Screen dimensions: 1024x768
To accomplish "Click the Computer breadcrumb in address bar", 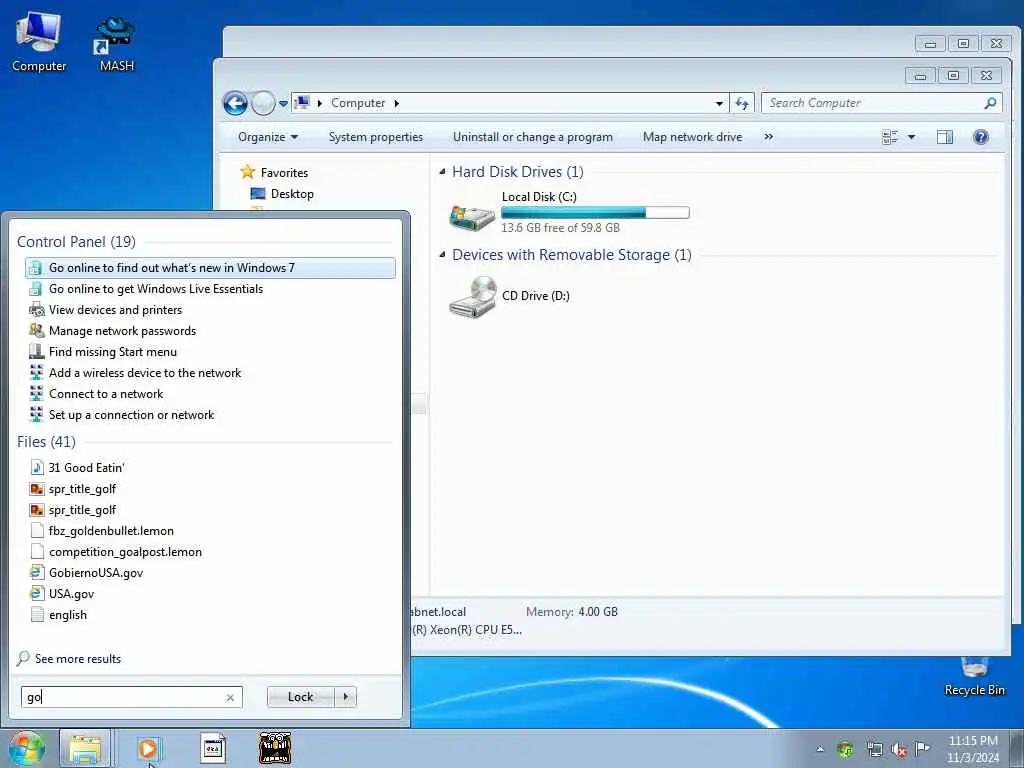I will [358, 103].
